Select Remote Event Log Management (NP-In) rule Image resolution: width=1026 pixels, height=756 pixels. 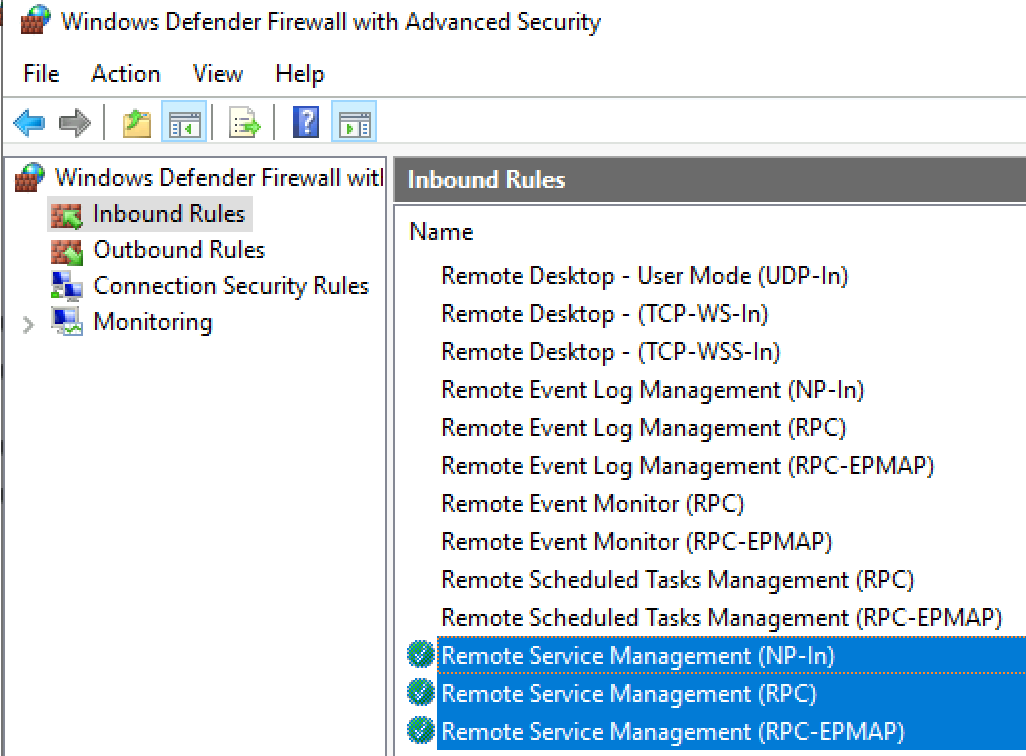(x=652, y=390)
